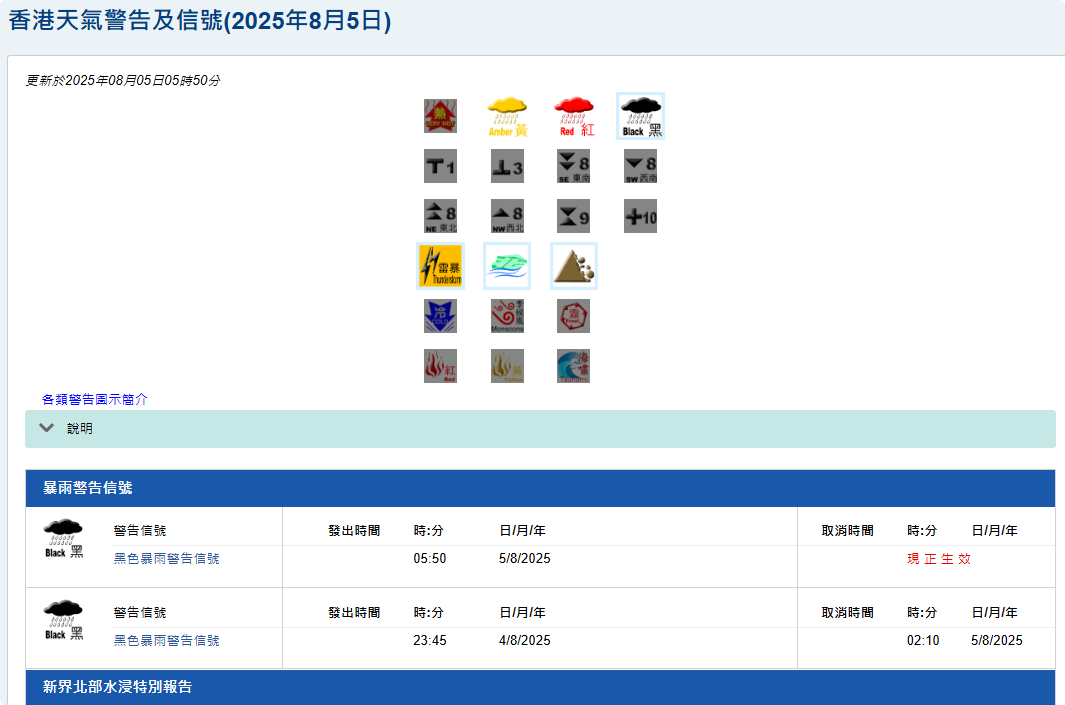Click the Frost warning icon
1065x705 pixels.
574,317
